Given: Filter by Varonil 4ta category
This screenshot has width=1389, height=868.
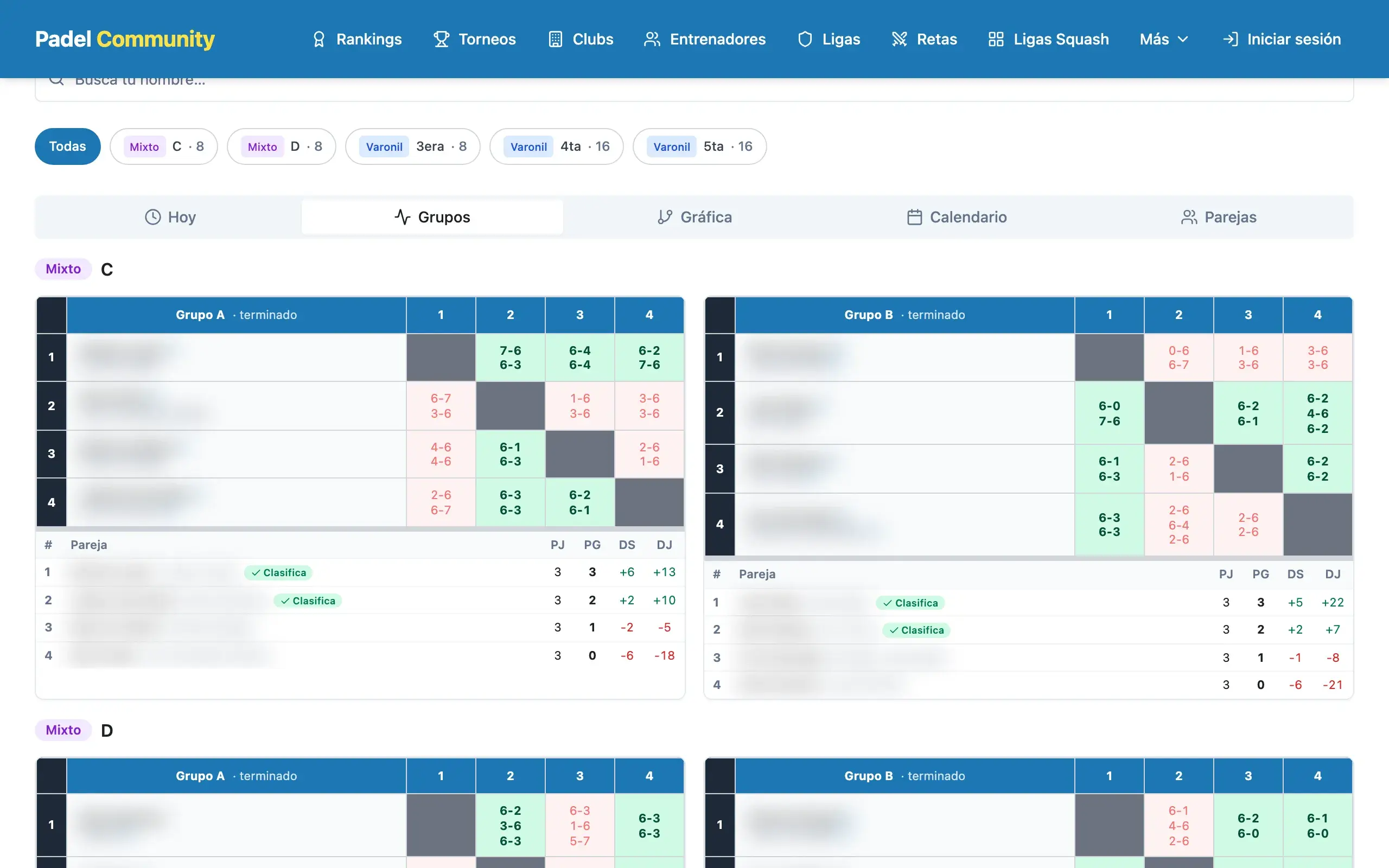Looking at the screenshot, I should click(x=557, y=146).
